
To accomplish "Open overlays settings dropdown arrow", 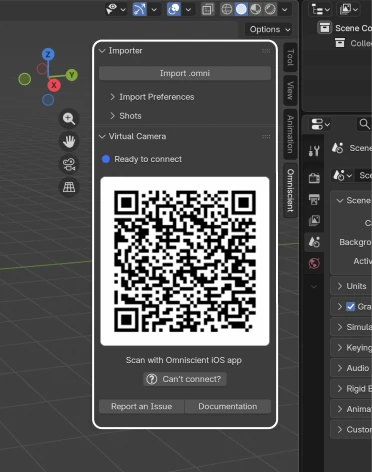I will click(x=188, y=9).
